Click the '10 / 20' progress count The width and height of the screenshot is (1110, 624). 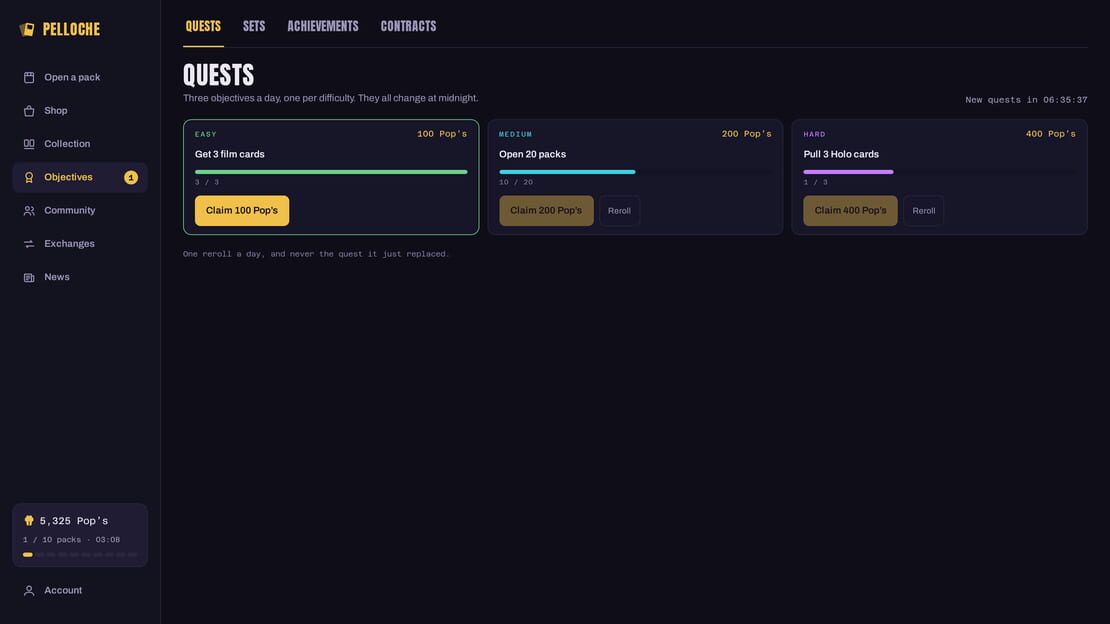coord(516,182)
